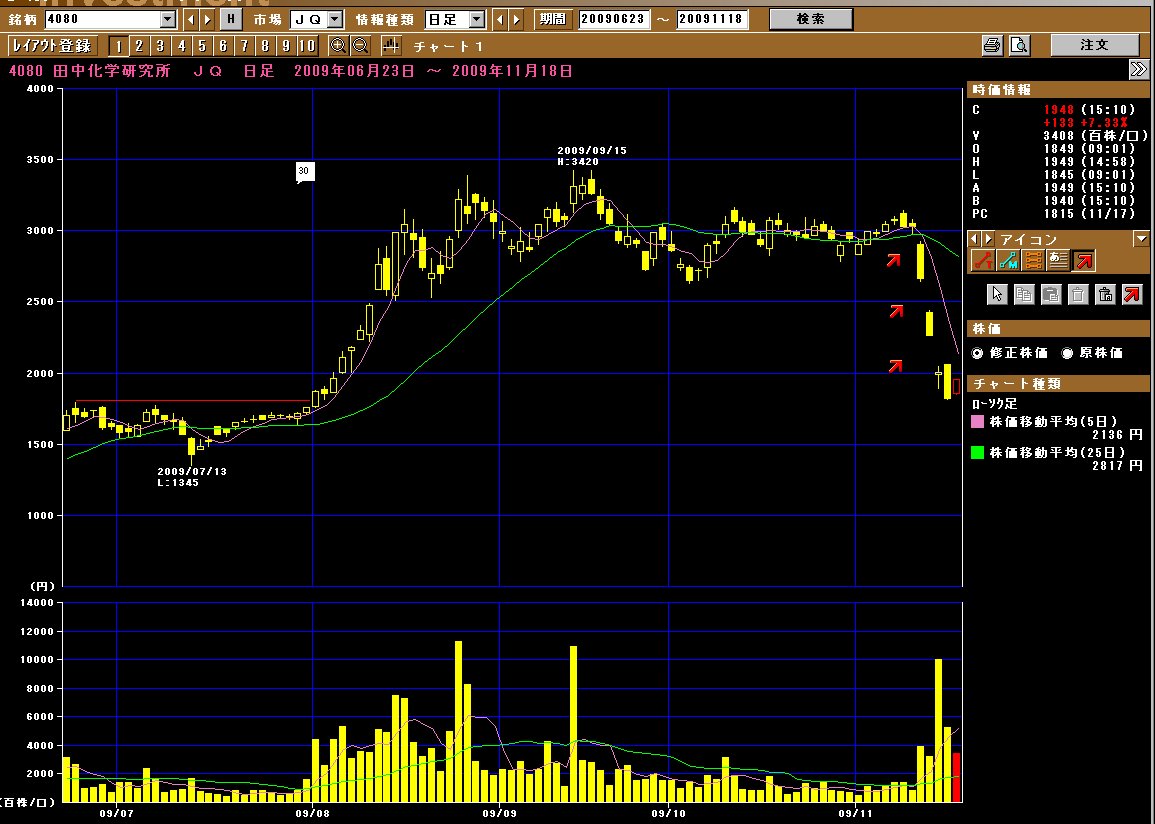
Task: Click the ローソク足 chart type label
Action: 994,404
